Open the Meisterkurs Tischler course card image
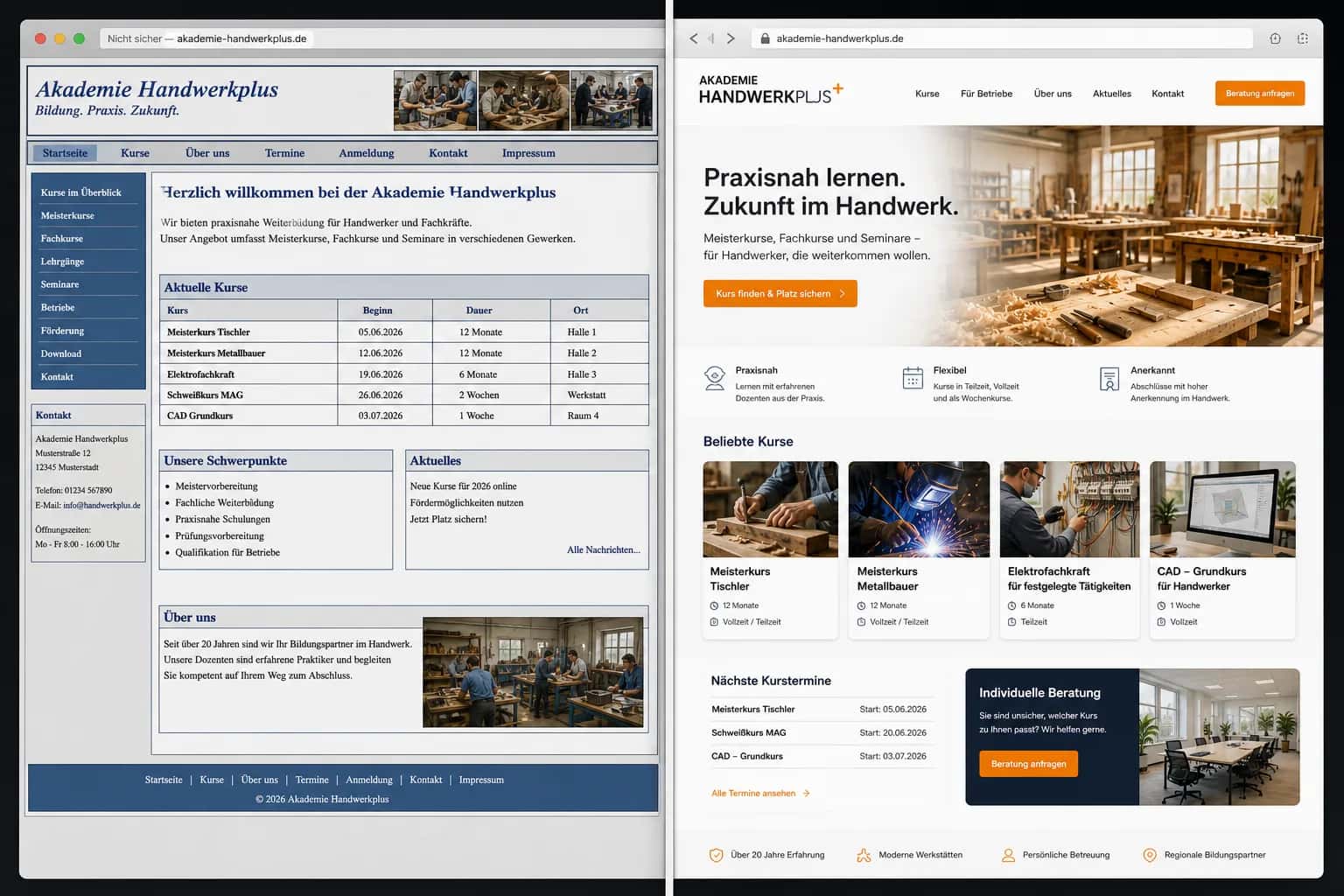Screen dimensions: 1344x896 [x=770, y=509]
